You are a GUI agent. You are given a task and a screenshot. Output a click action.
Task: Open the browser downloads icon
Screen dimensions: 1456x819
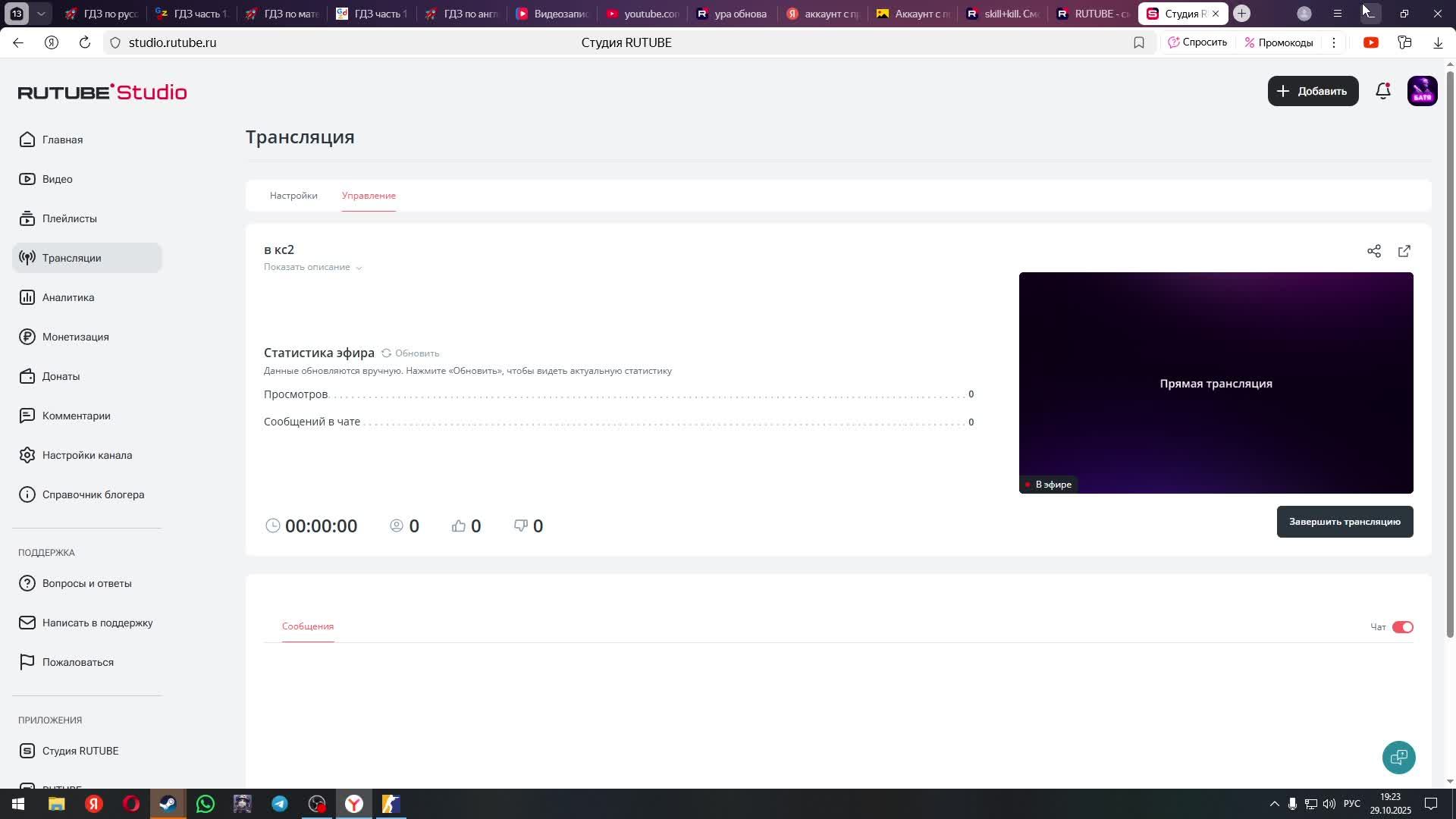[1438, 42]
